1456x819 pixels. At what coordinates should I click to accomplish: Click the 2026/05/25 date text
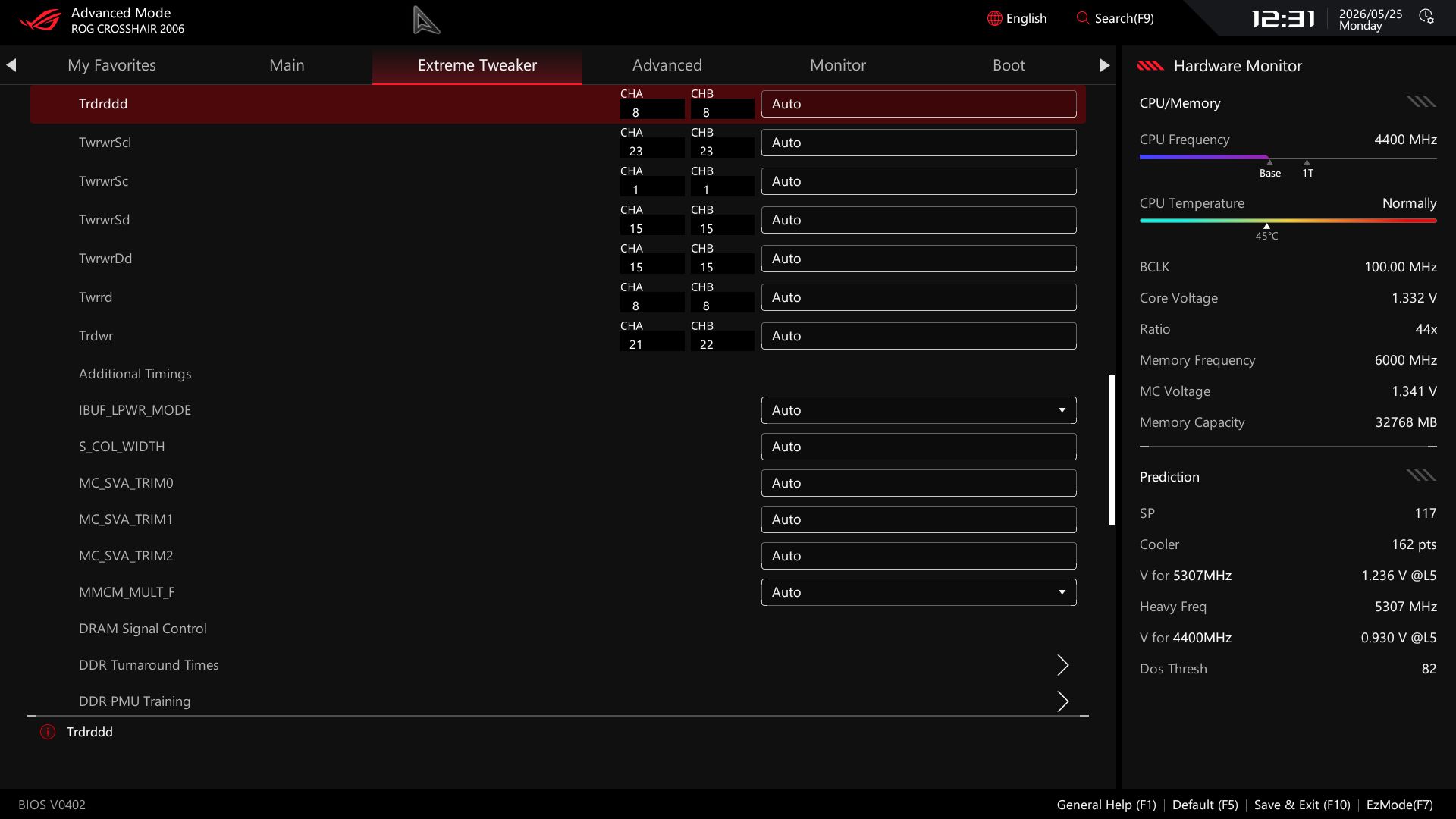[1370, 14]
